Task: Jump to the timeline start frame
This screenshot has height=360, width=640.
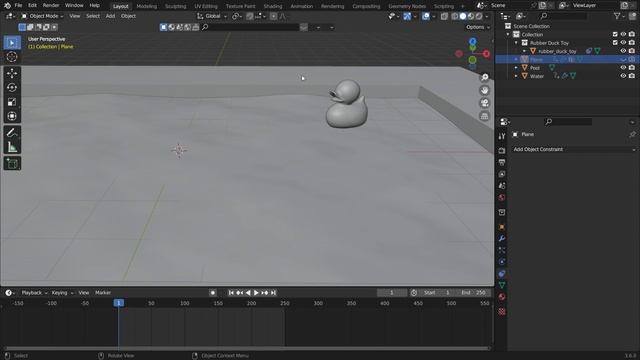Action: pos(231,293)
